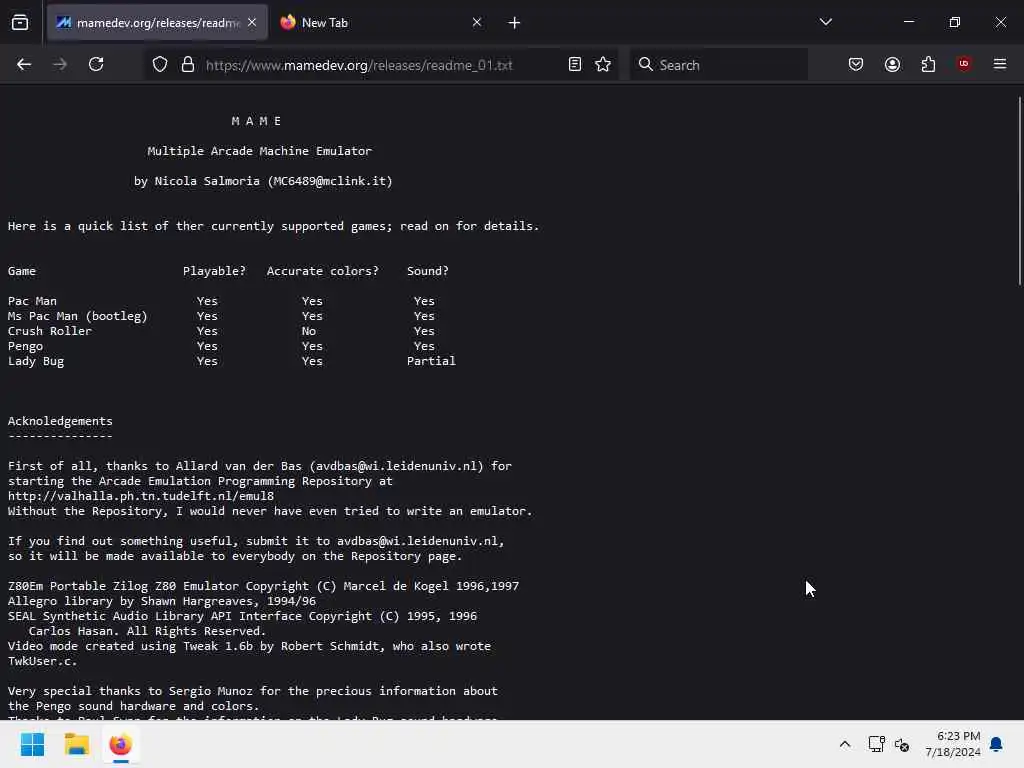The height and width of the screenshot is (768, 1024).
Task: Open clock showing 6:23 PM
Action: tap(953, 744)
